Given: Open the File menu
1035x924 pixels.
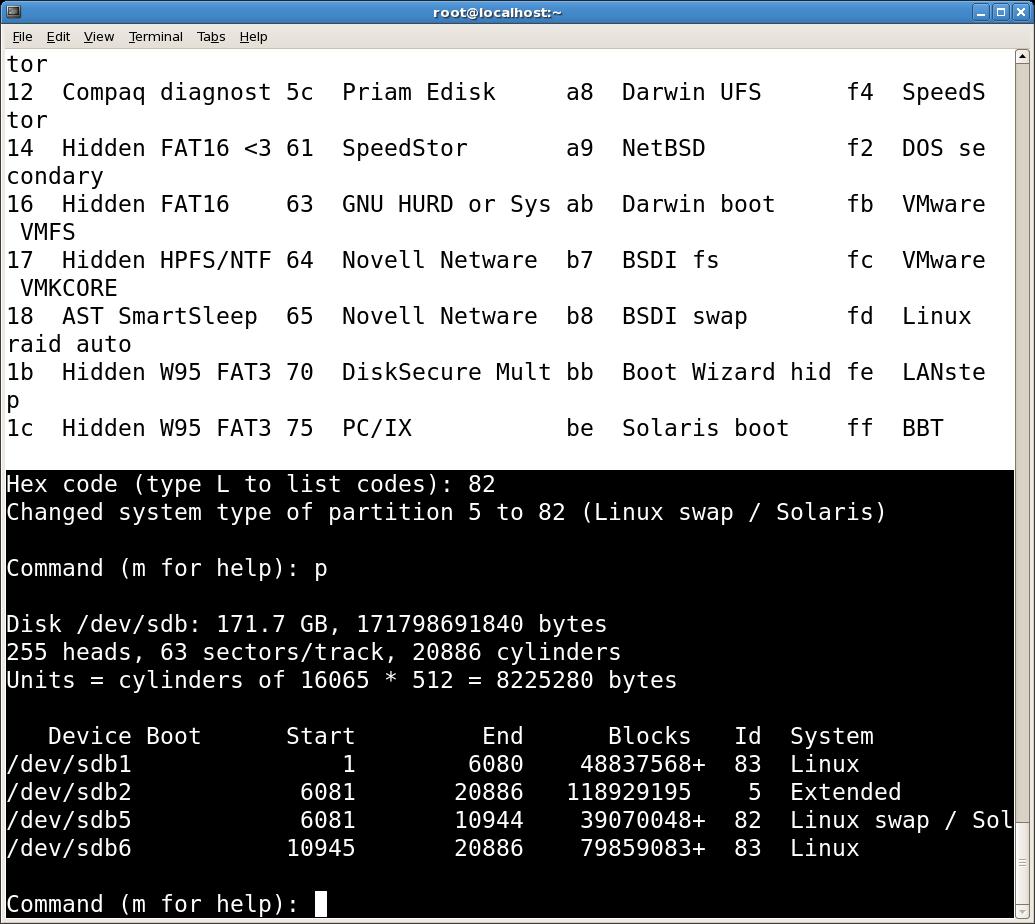Looking at the screenshot, I should point(22,37).
